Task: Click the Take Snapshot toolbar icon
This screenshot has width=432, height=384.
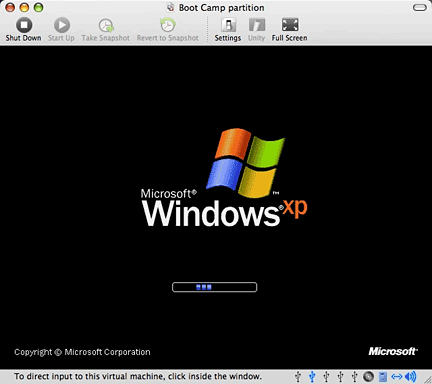Action: [106, 25]
